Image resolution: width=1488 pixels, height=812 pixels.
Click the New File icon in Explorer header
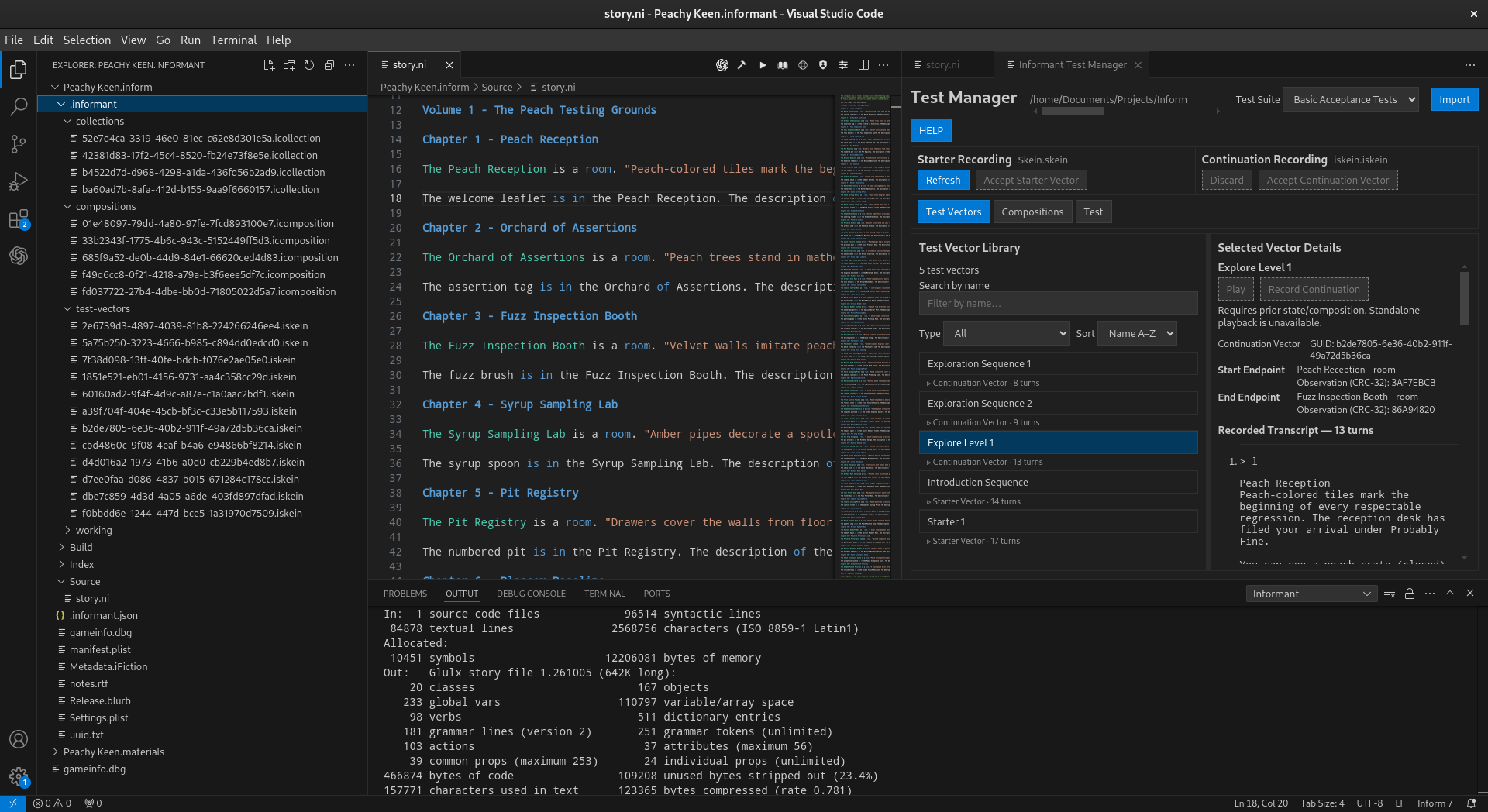pos(269,65)
